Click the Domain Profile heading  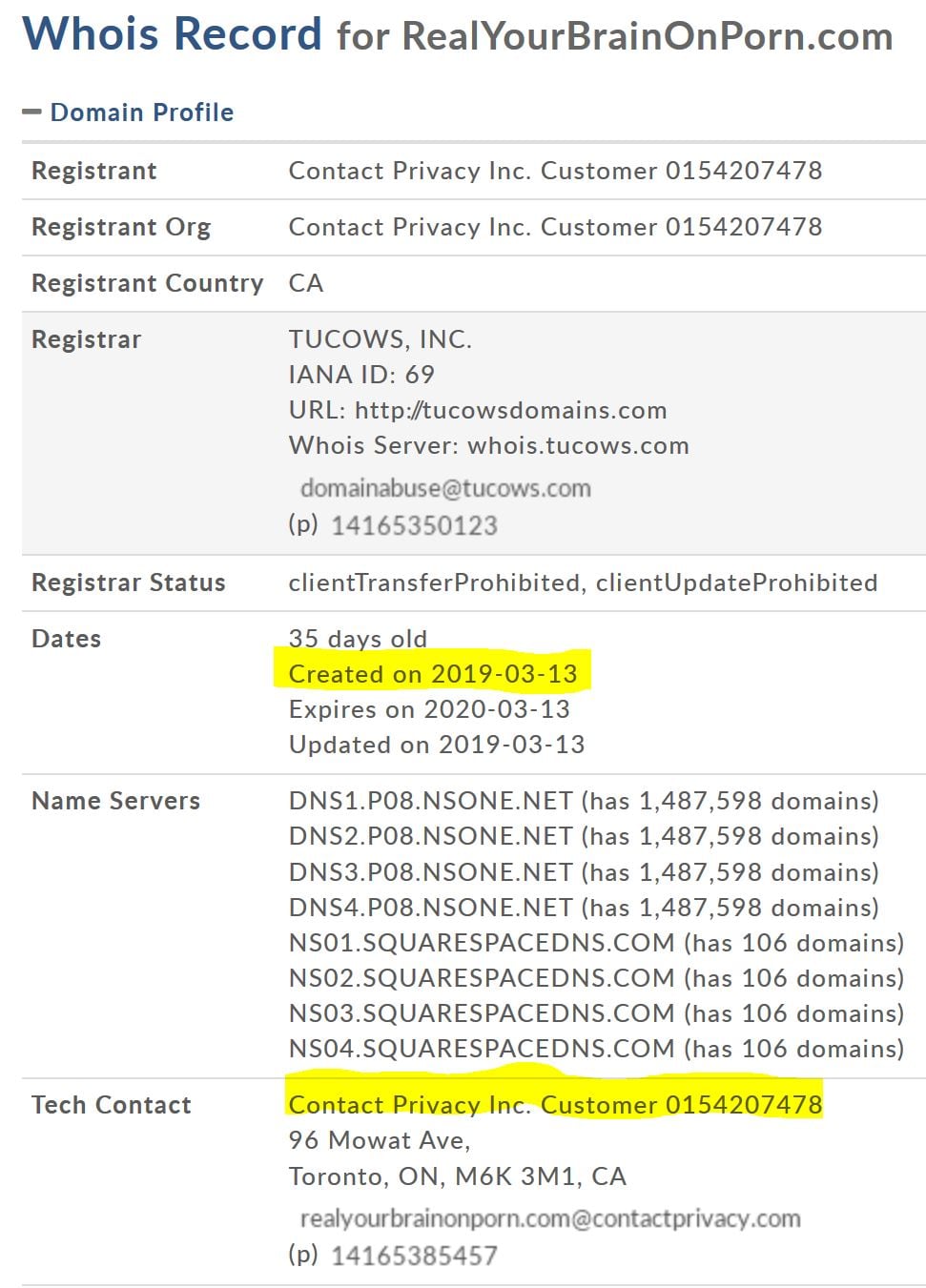141,112
